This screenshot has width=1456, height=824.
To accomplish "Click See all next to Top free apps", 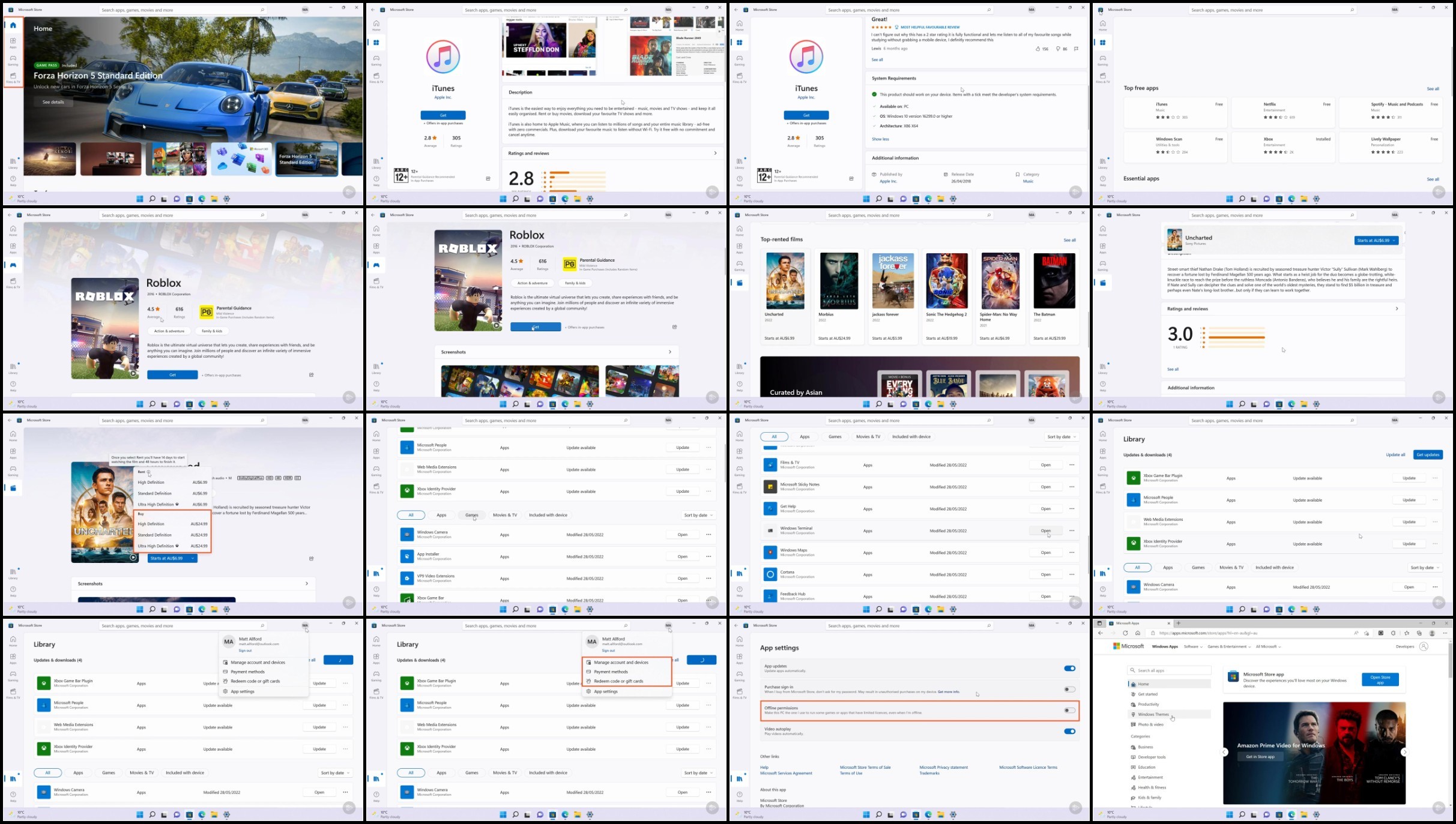I will (1433, 89).
